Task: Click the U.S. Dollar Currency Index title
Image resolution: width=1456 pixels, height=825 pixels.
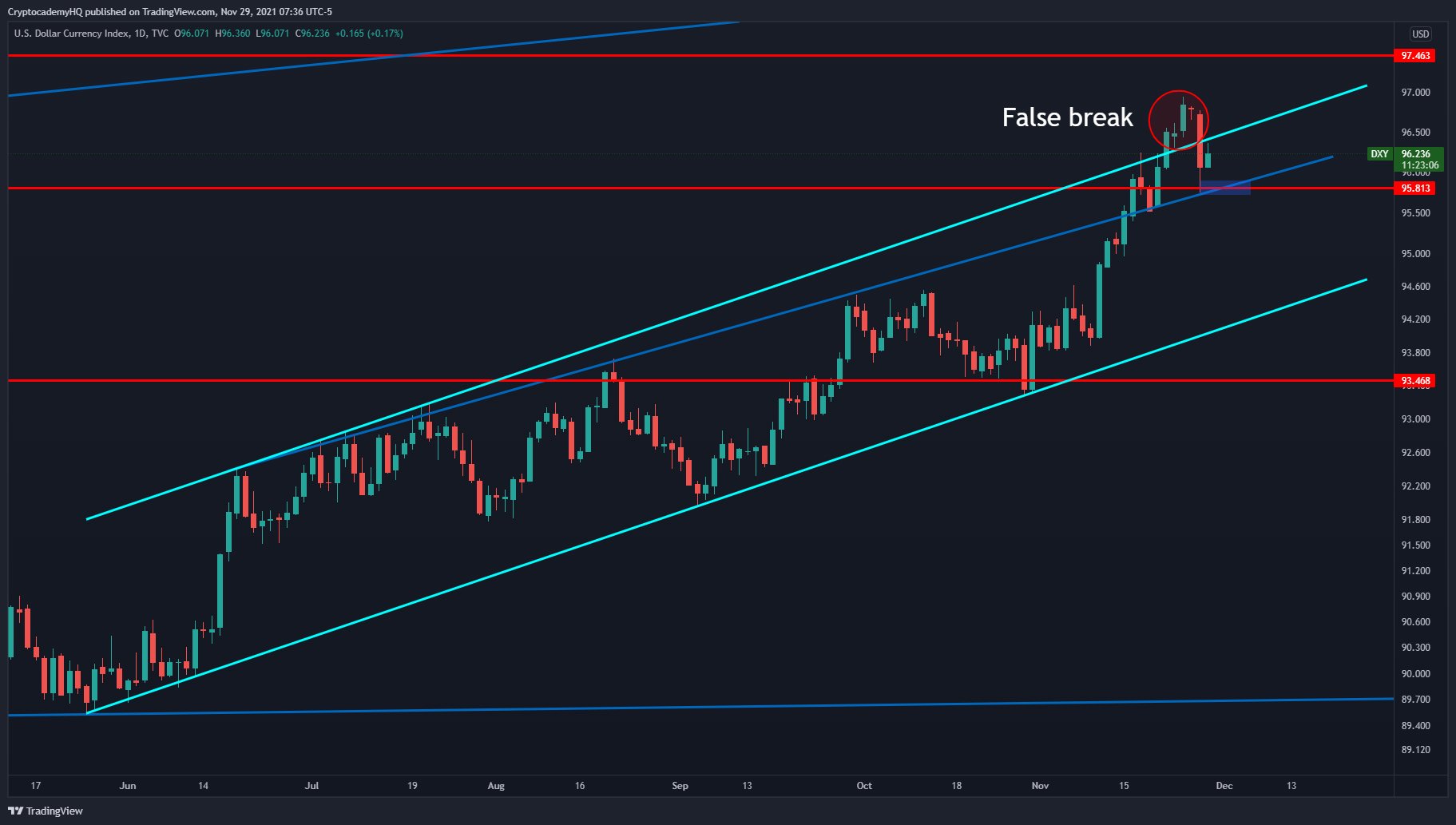Action: tap(71, 34)
